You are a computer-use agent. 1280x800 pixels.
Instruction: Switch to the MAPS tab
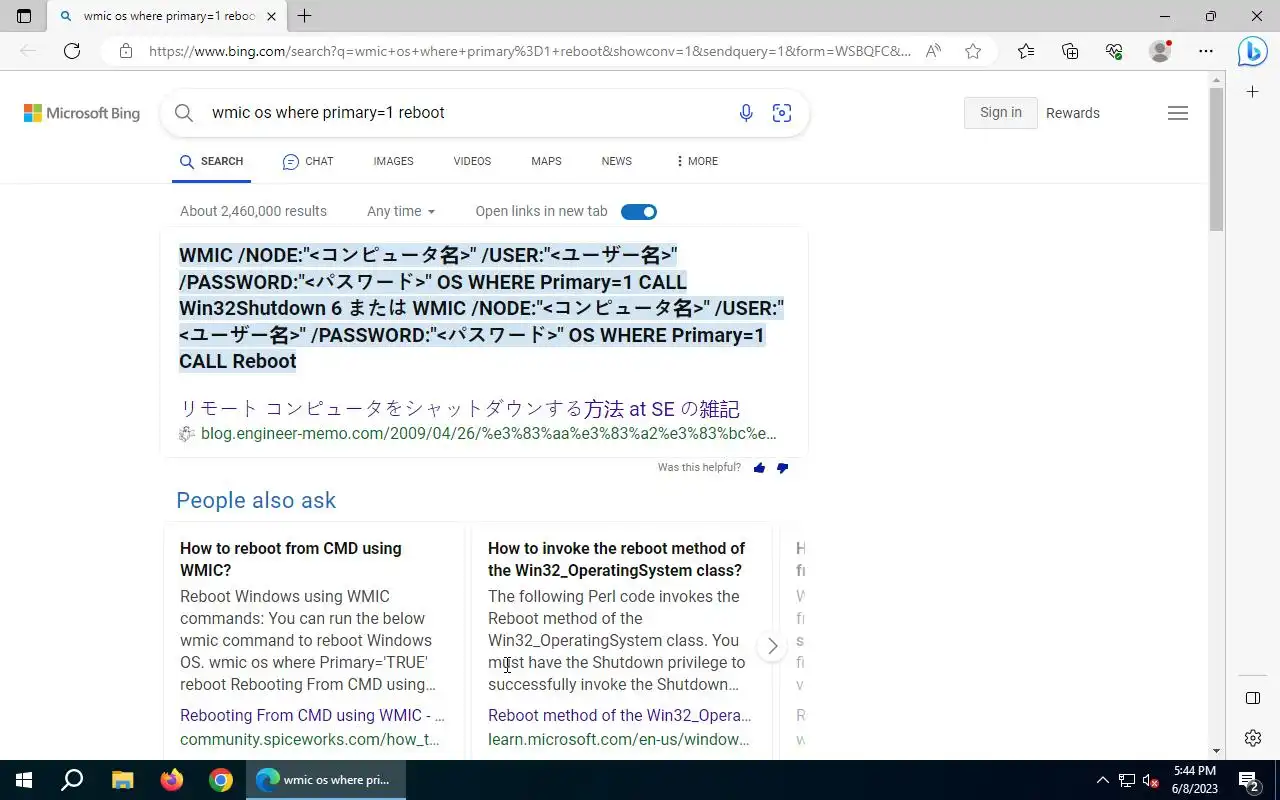click(546, 161)
